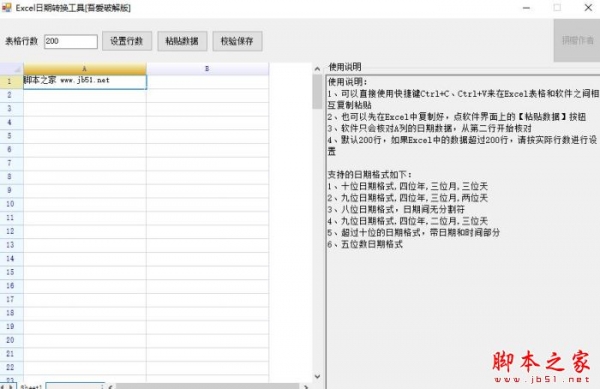The height and width of the screenshot is (389, 600).
Task: Select row header 1
Action: tap(11, 81)
